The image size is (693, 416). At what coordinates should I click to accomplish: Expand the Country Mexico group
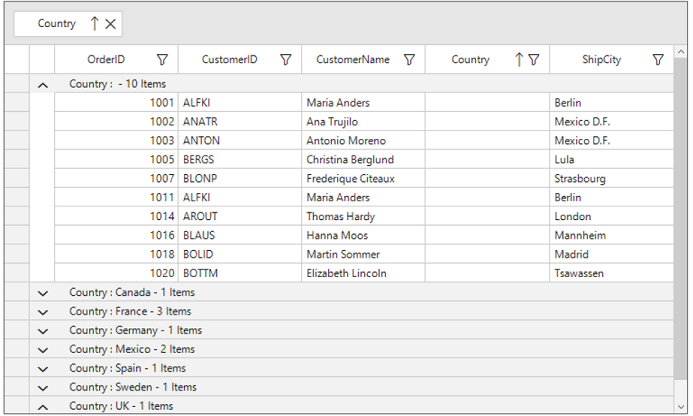click(x=43, y=350)
